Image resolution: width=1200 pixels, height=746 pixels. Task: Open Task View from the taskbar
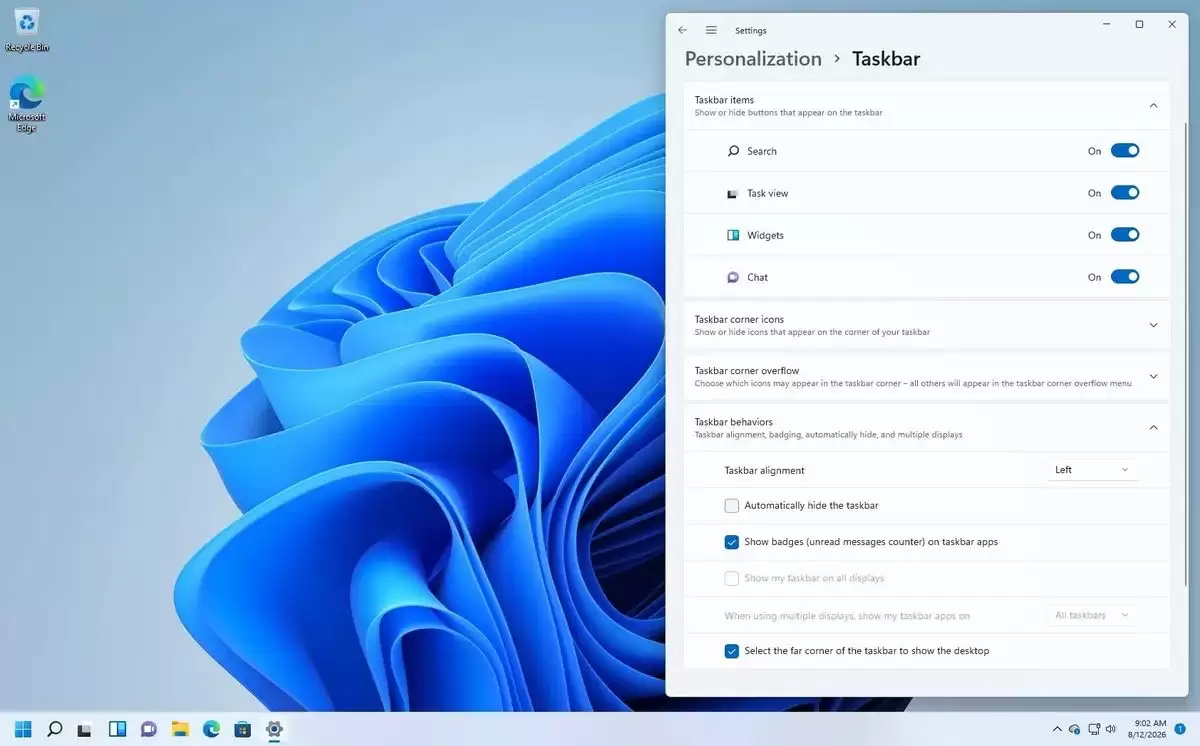click(x=86, y=729)
